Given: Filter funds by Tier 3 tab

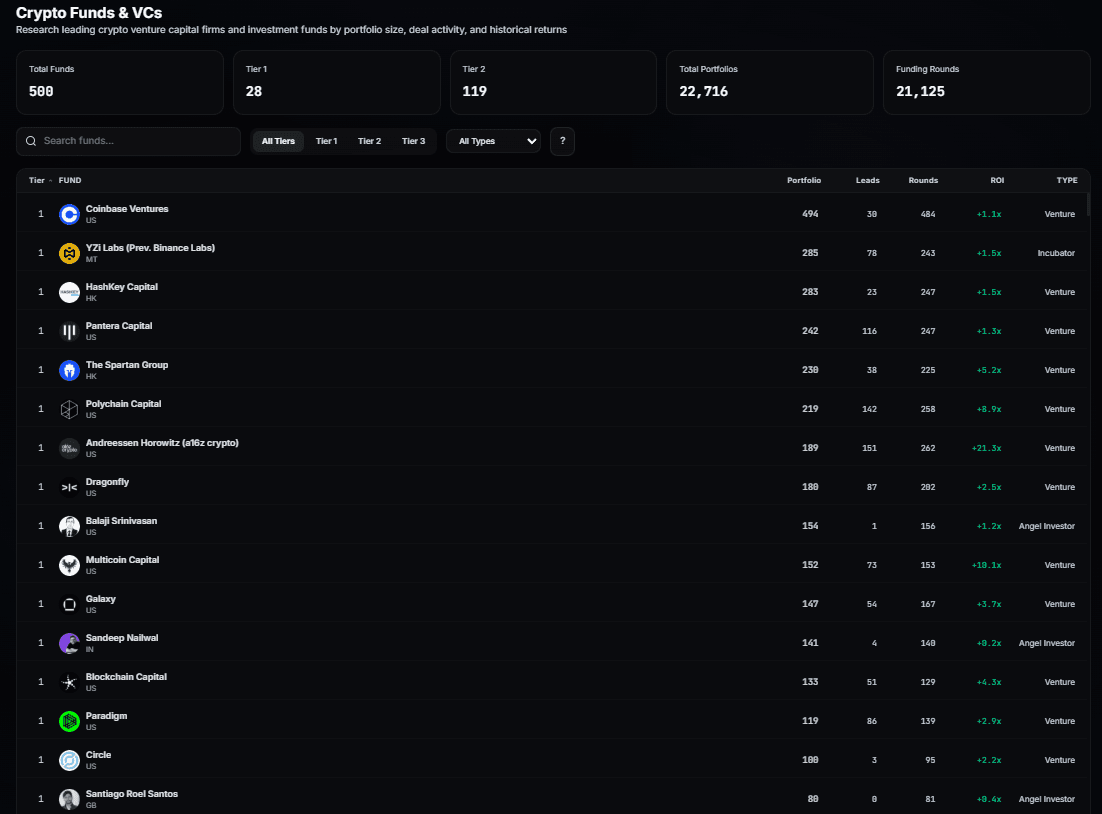Looking at the screenshot, I should click(x=413, y=141).
